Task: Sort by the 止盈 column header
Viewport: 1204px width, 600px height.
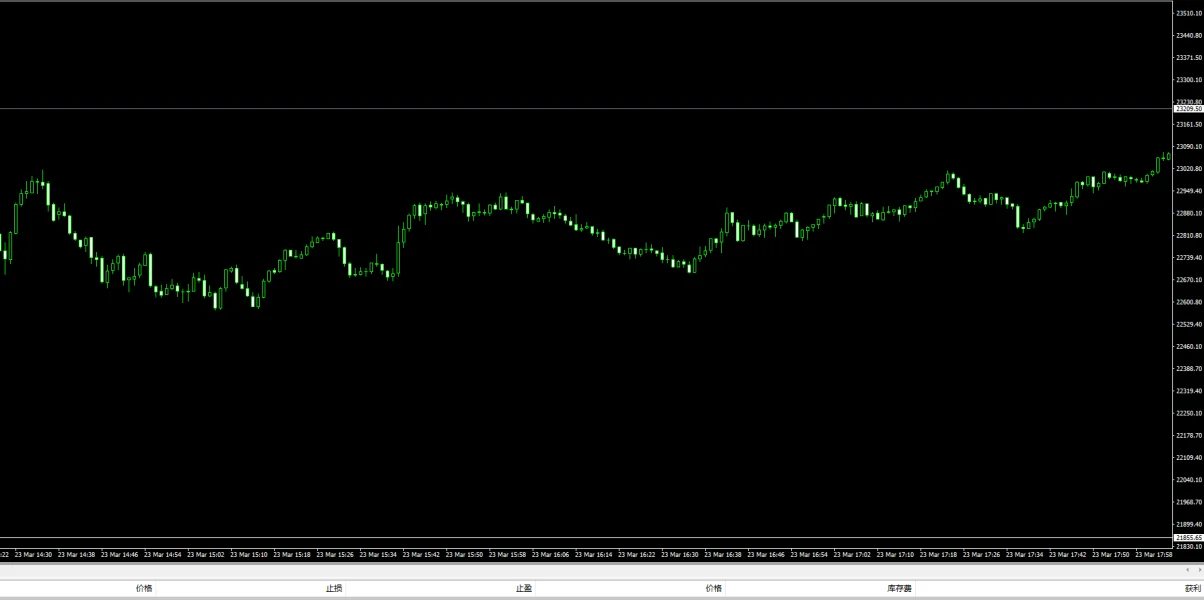Action: pyautogui.click(x=524, y=588)
